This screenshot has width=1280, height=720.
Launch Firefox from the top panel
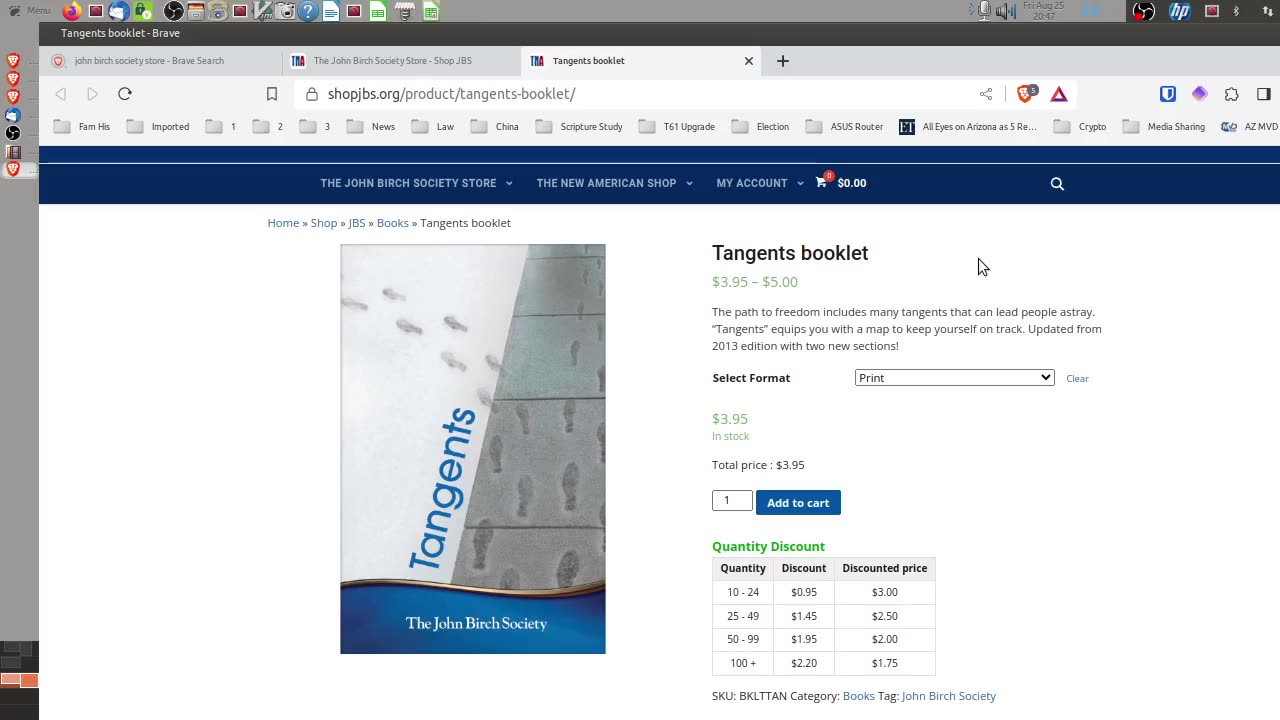click(x=71, y=11)
